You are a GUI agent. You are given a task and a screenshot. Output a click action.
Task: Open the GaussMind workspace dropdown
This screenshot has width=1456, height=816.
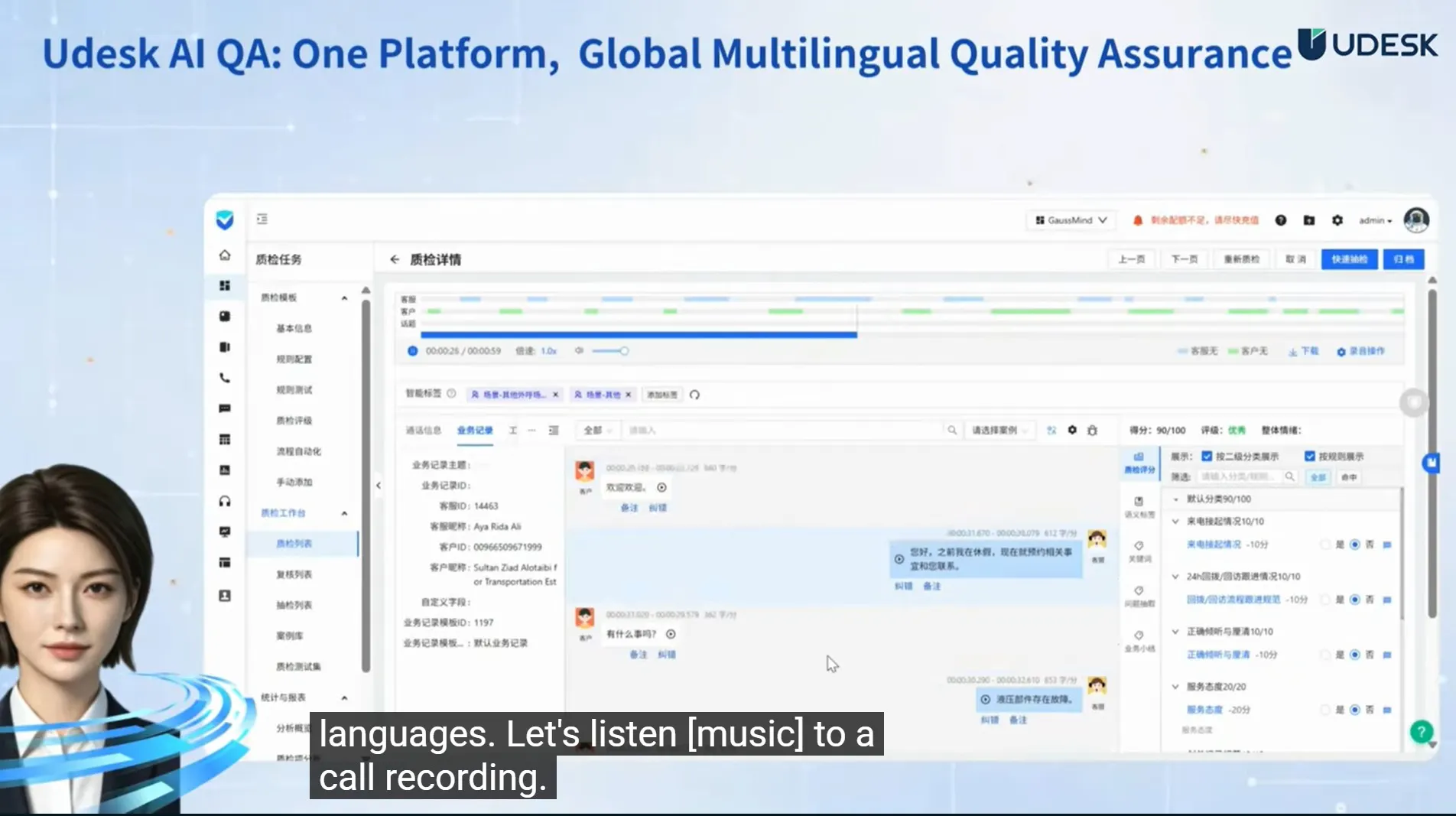coord(1071,220)
